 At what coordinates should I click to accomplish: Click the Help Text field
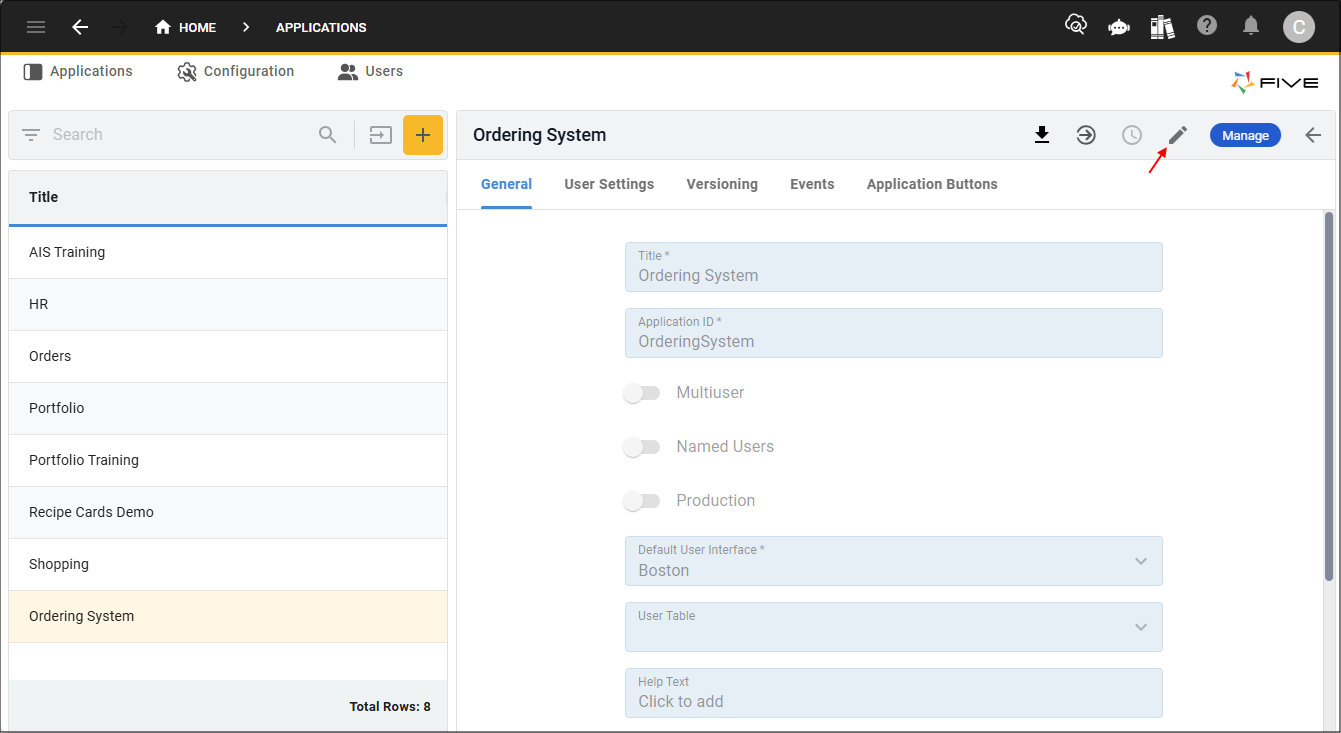(894, 693)
